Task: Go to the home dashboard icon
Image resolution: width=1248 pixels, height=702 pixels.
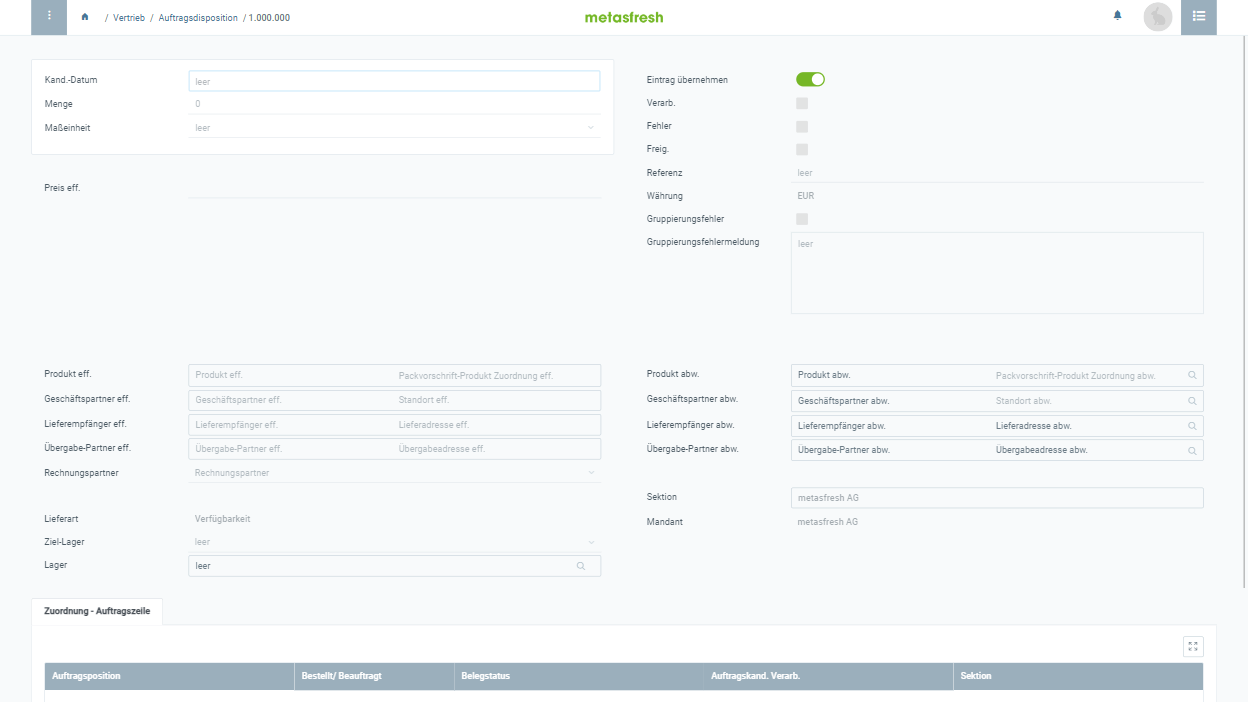Action: [x=85, y=17]
